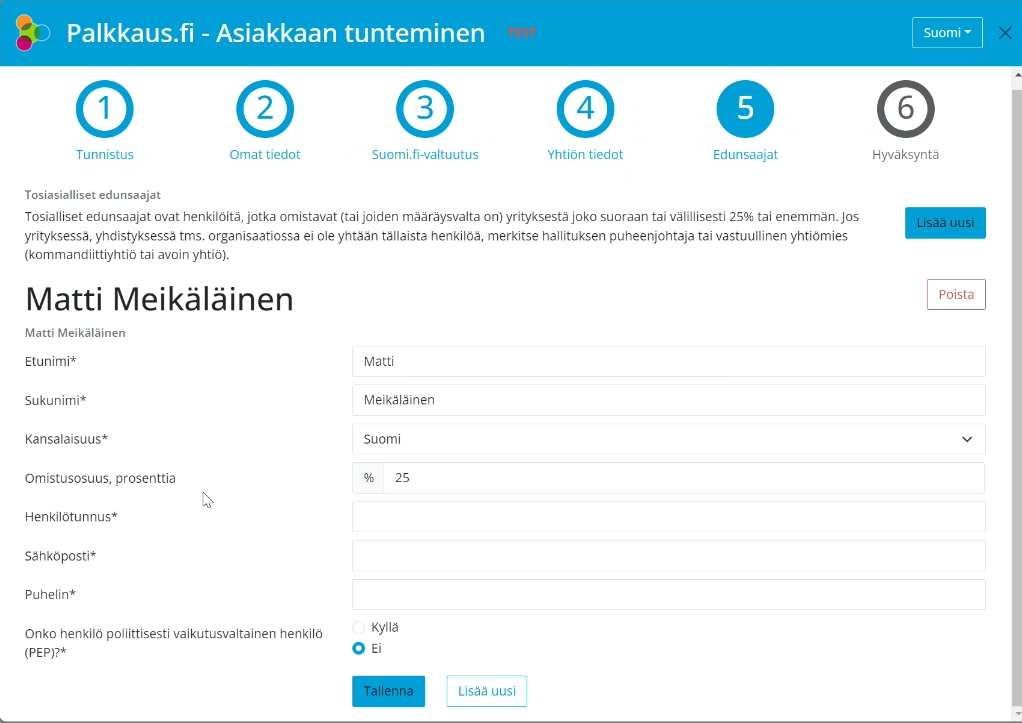Focus the Henkilötunnus input field
This screenshot has width=1022, height=723.
coord(668,517)
